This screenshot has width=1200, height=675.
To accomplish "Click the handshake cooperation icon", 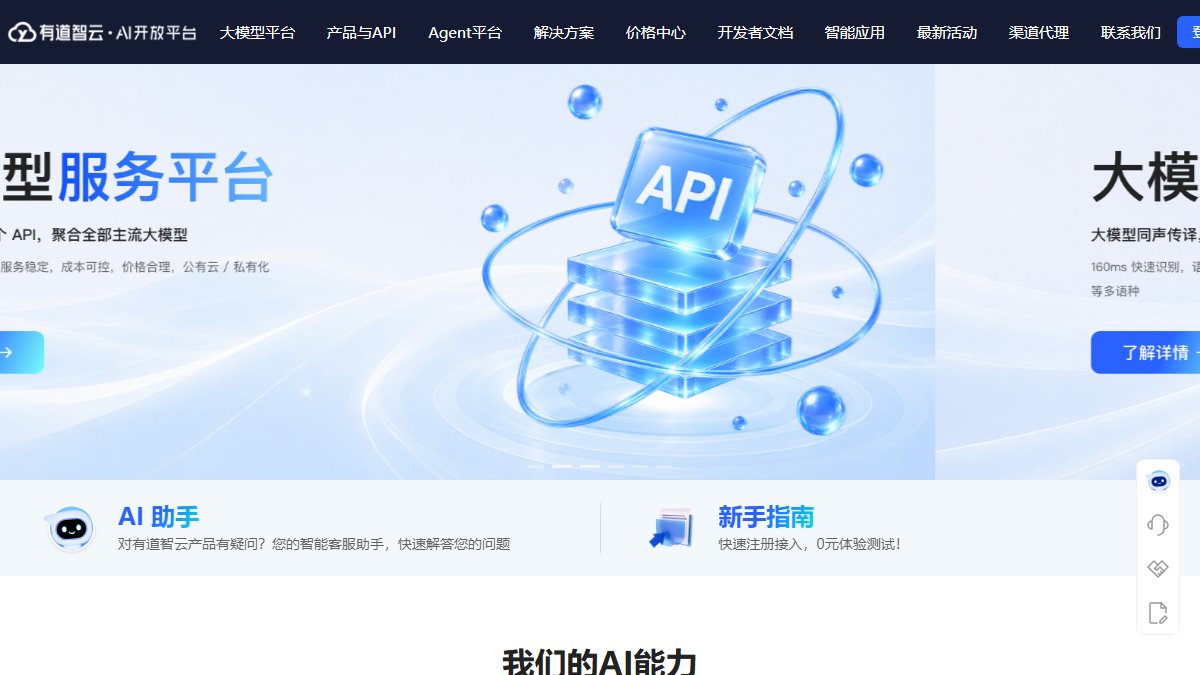I will 1158,568.
